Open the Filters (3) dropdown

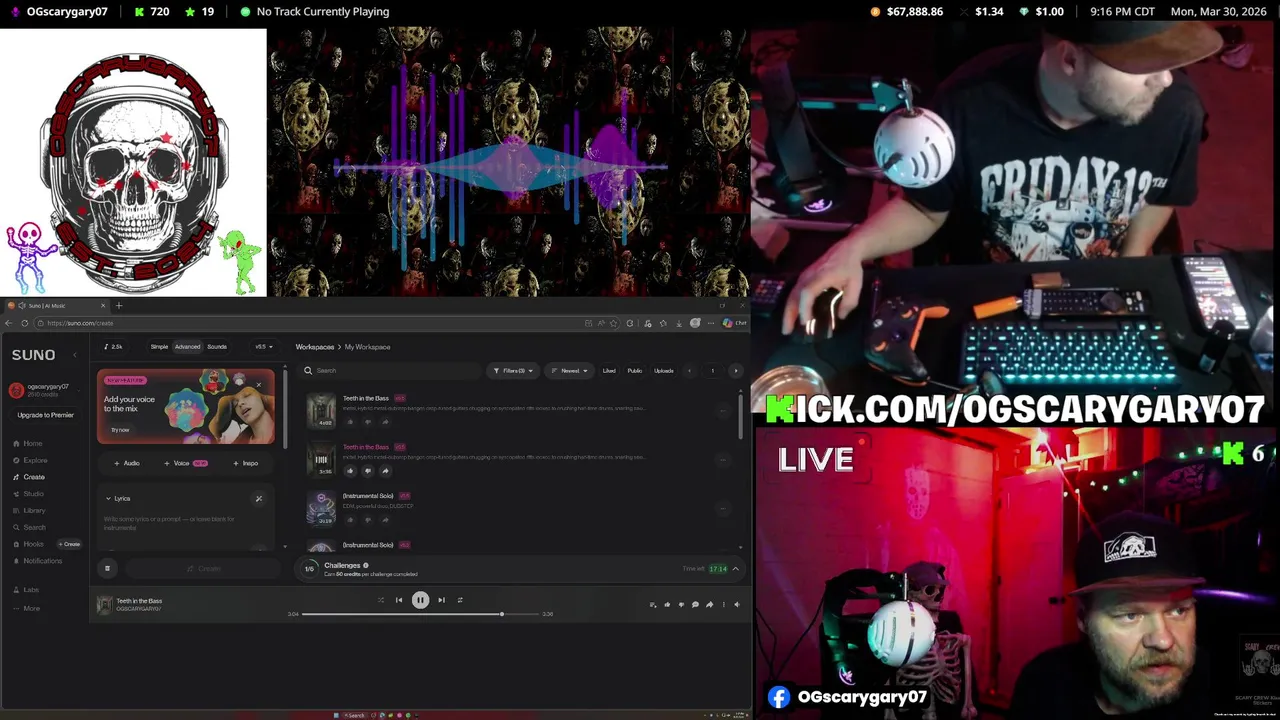point(513,371)
